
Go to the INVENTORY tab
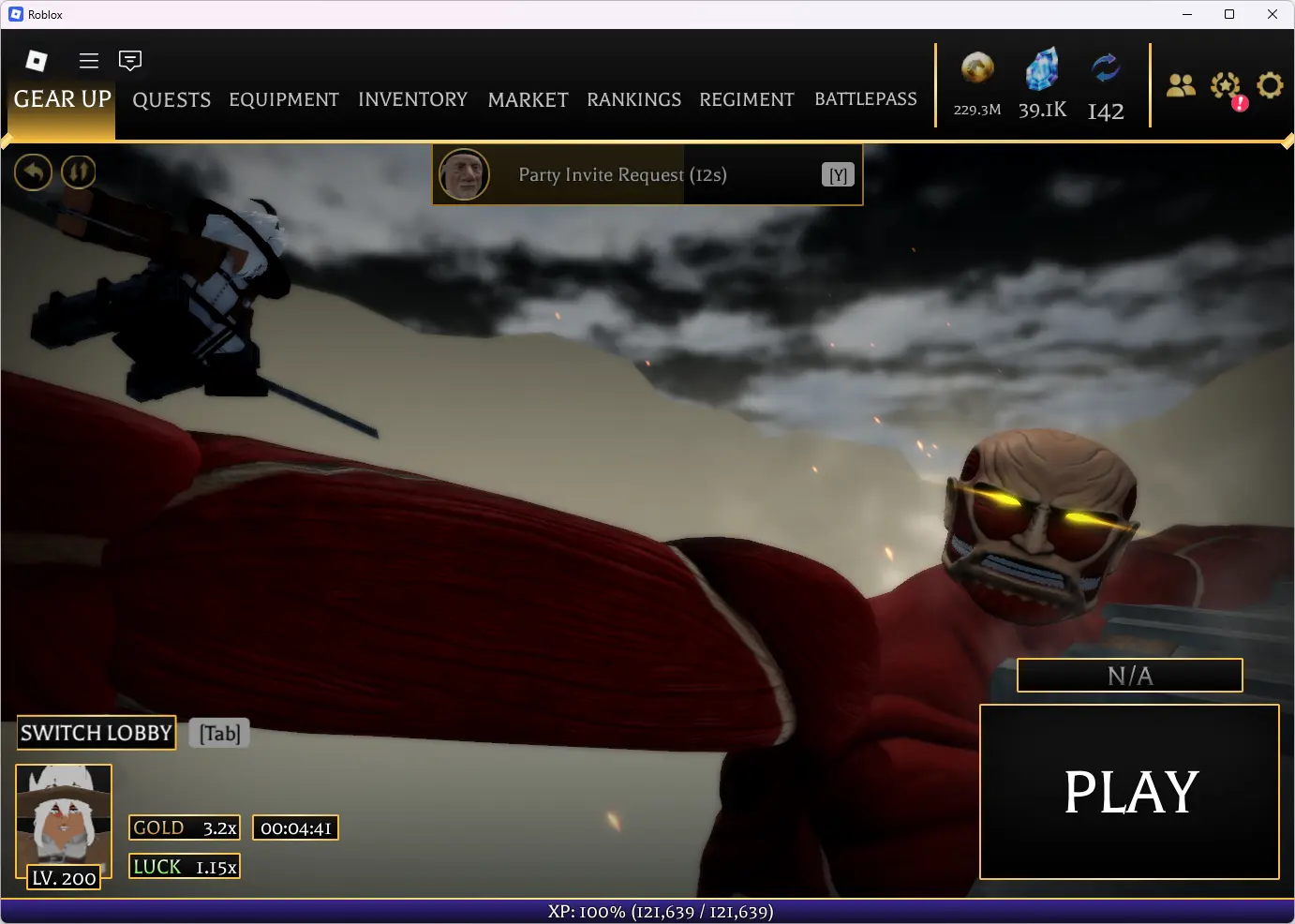coord(412,99)
